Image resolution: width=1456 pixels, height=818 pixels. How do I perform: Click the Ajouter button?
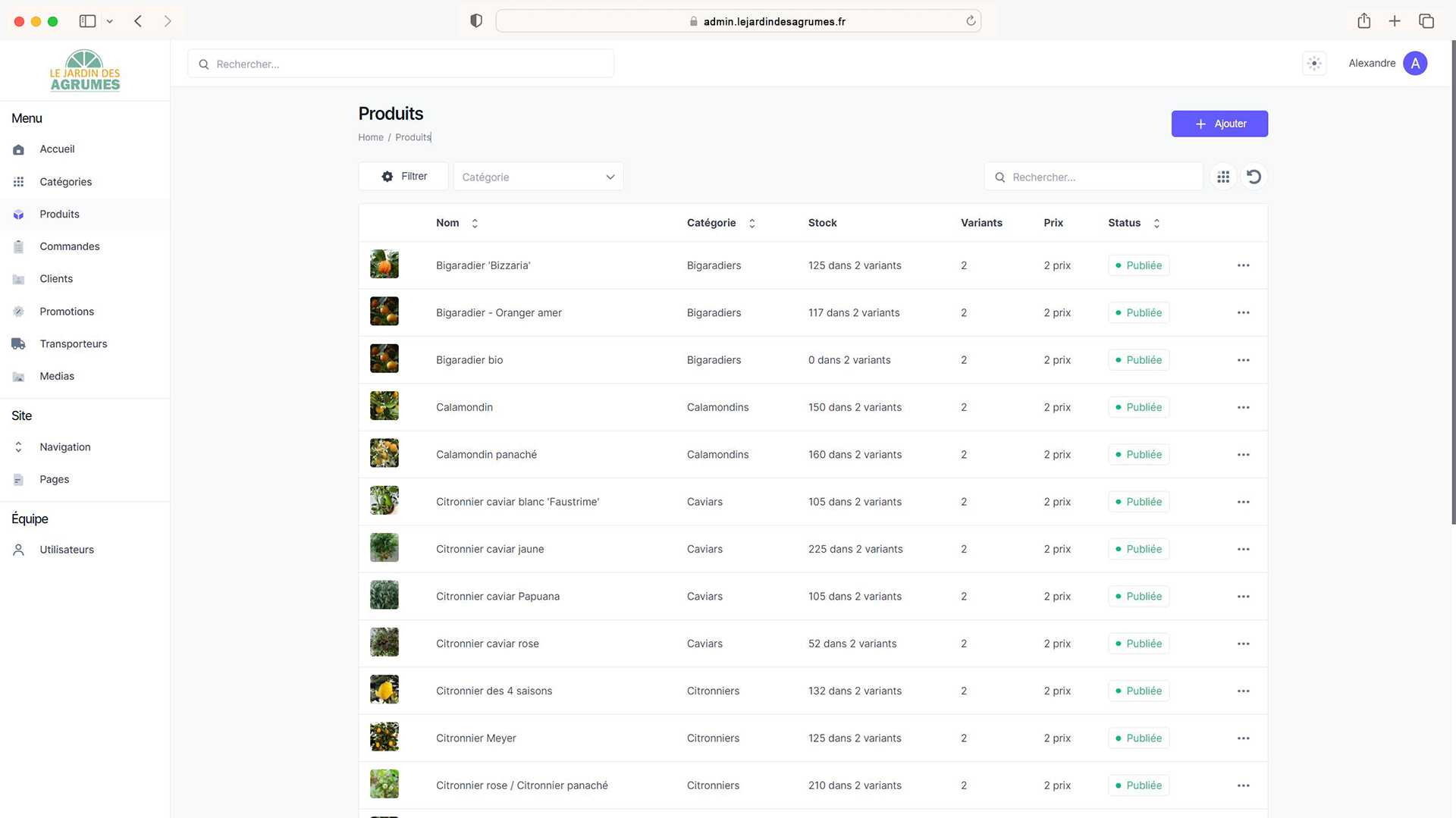[x=1219, y=124]
